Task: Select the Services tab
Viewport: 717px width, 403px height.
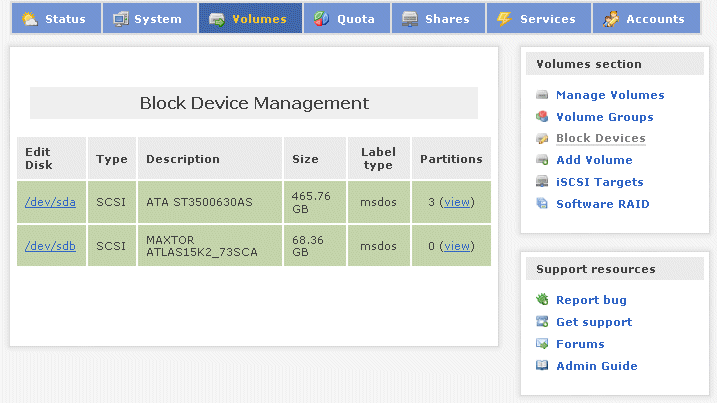Action: click(537, 19)
